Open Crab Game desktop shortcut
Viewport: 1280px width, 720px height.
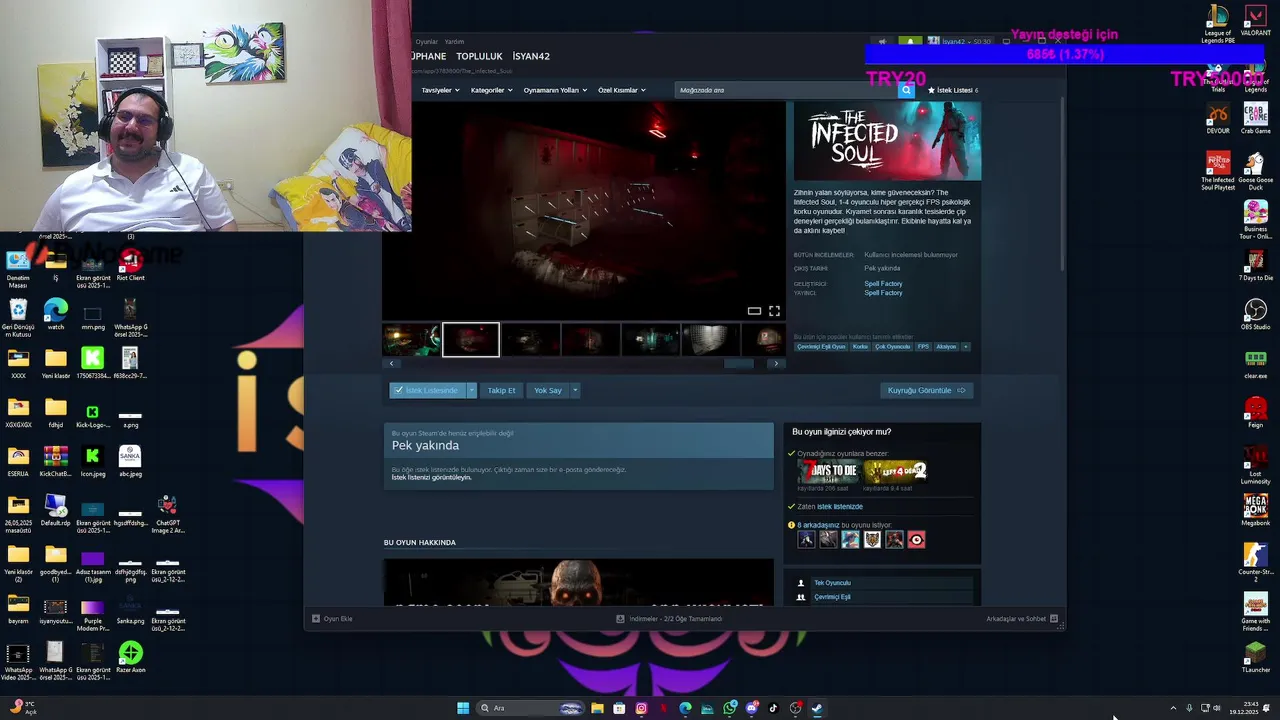pyautogui.click(x=1255, y=118)
